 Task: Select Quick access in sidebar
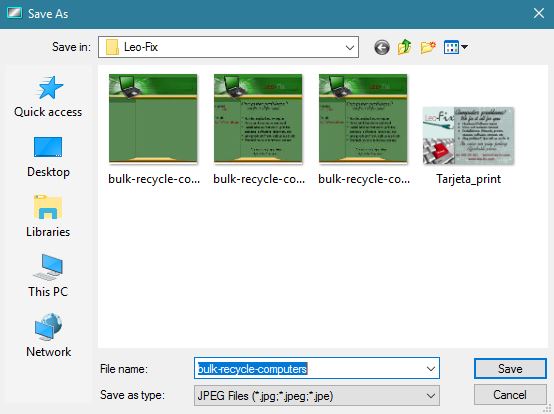48,96
